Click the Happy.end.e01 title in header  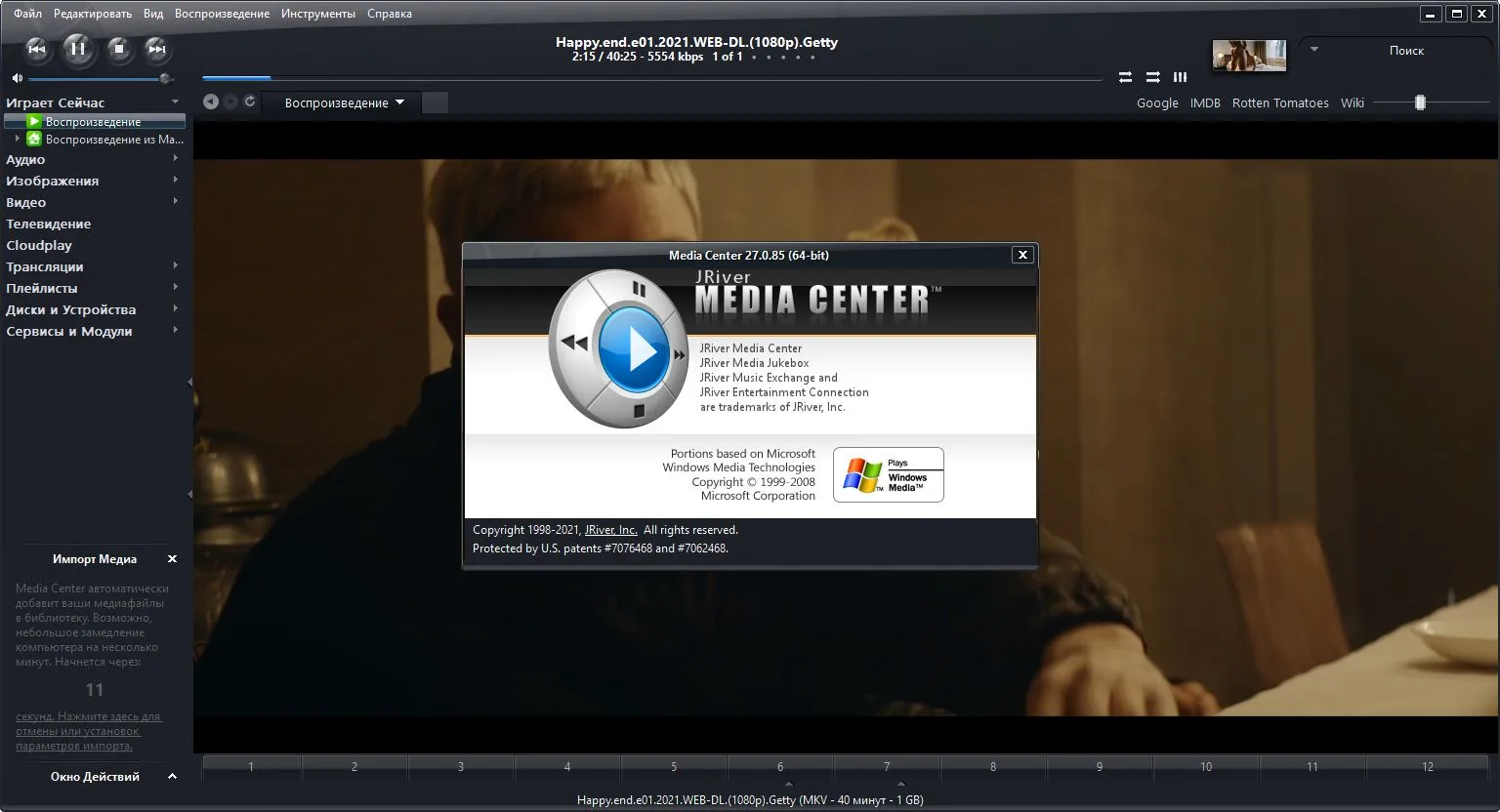[x=696, y=42]
